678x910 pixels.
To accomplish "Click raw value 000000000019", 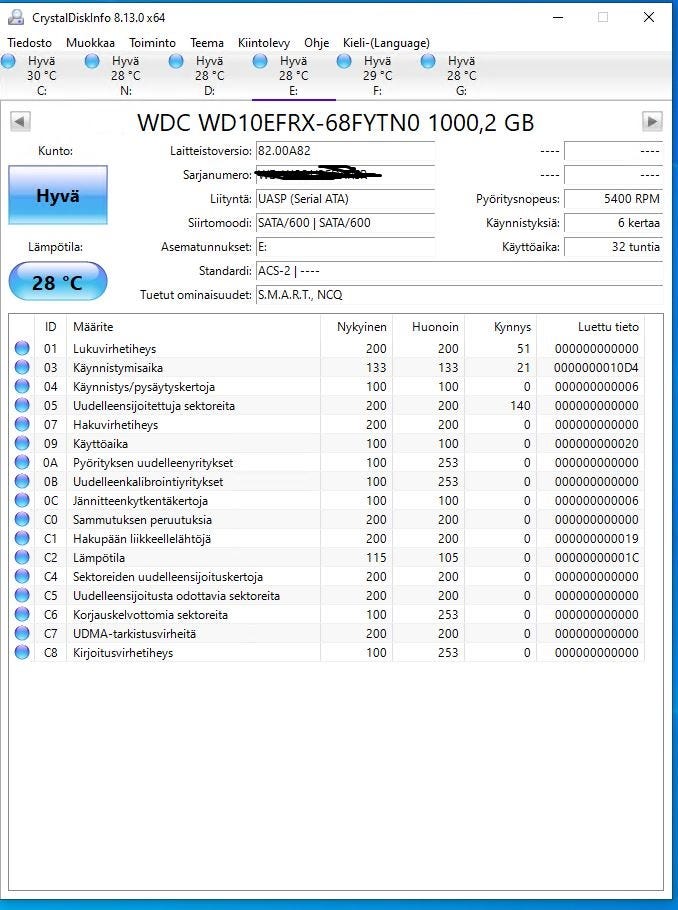I will click(x=596, y=539).
